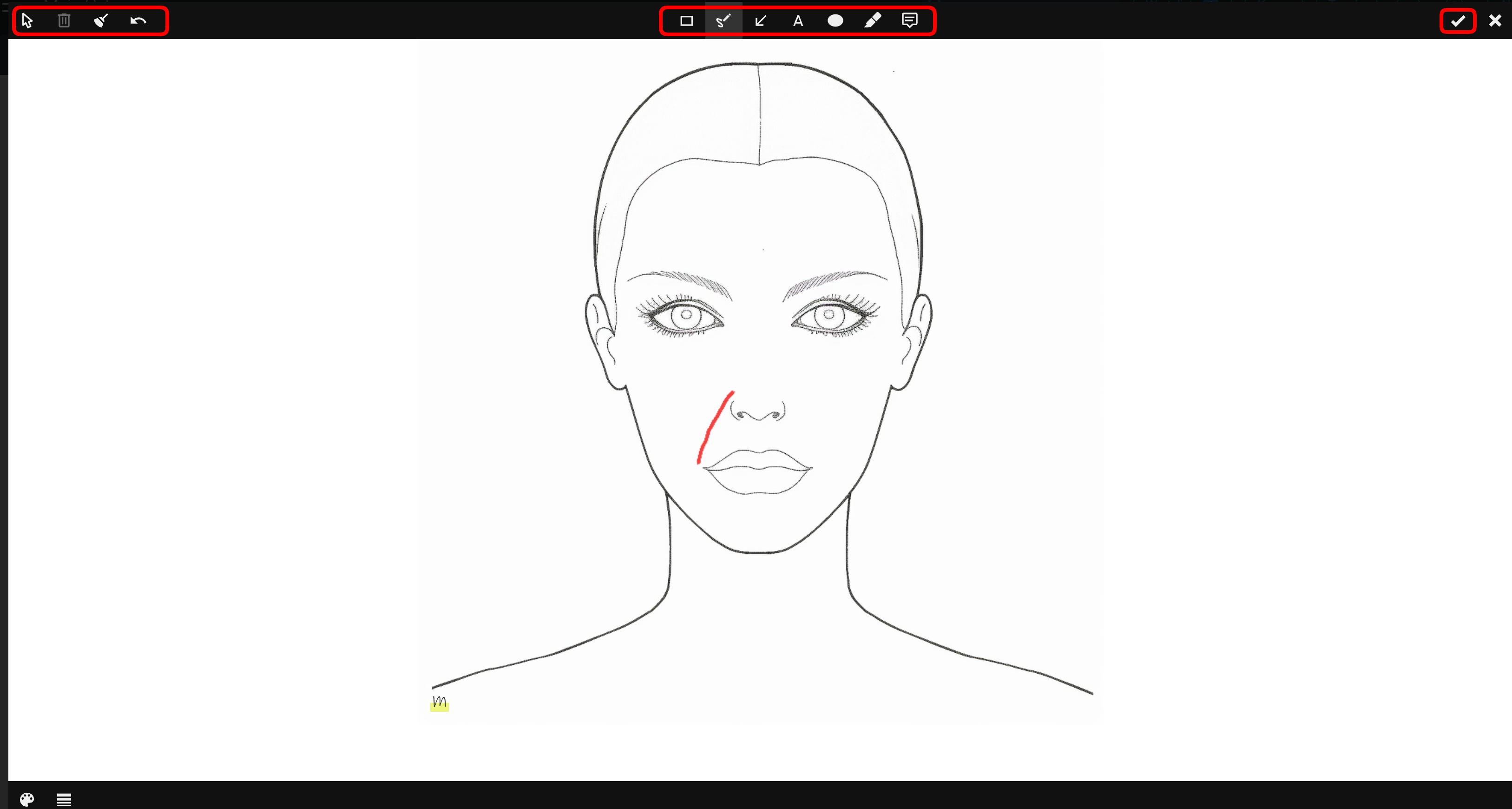Select the filled ellipse tool

click(x=835, y=21)
